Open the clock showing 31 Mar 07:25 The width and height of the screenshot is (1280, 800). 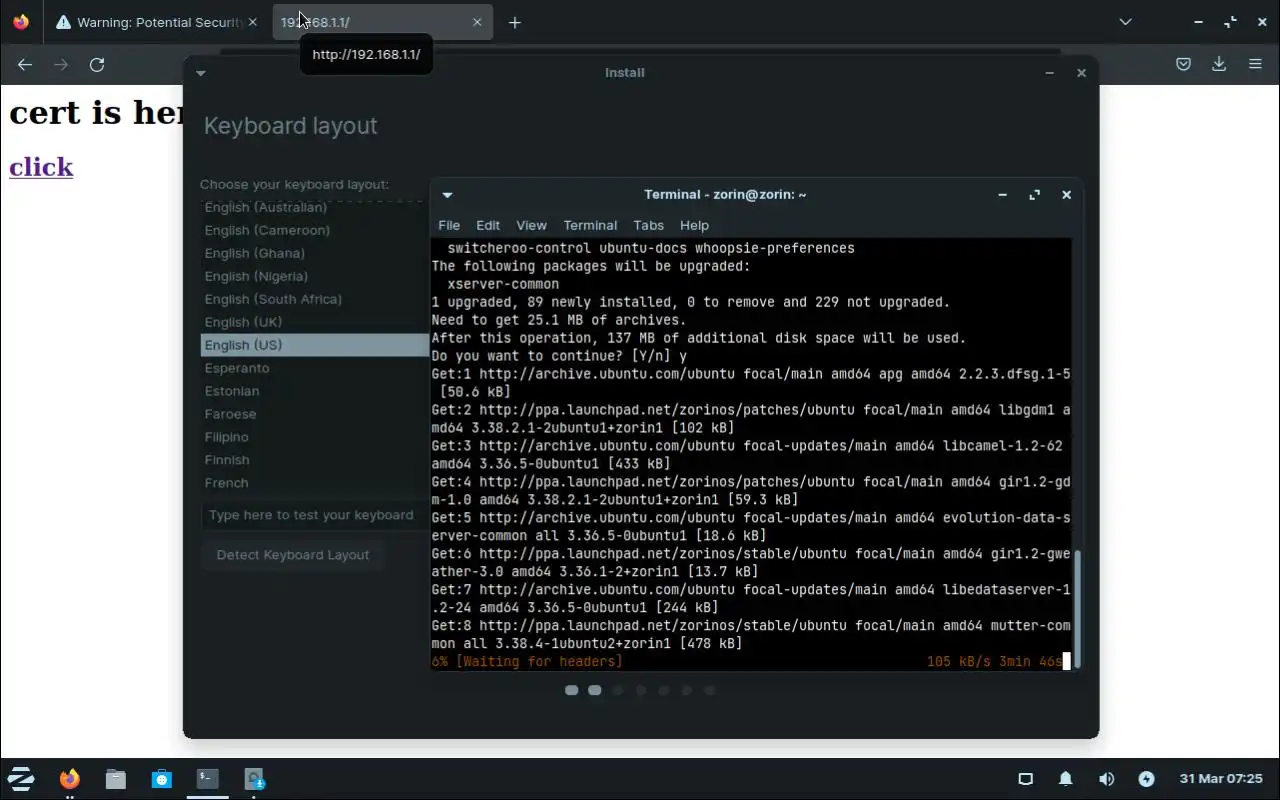(1221, 778)
